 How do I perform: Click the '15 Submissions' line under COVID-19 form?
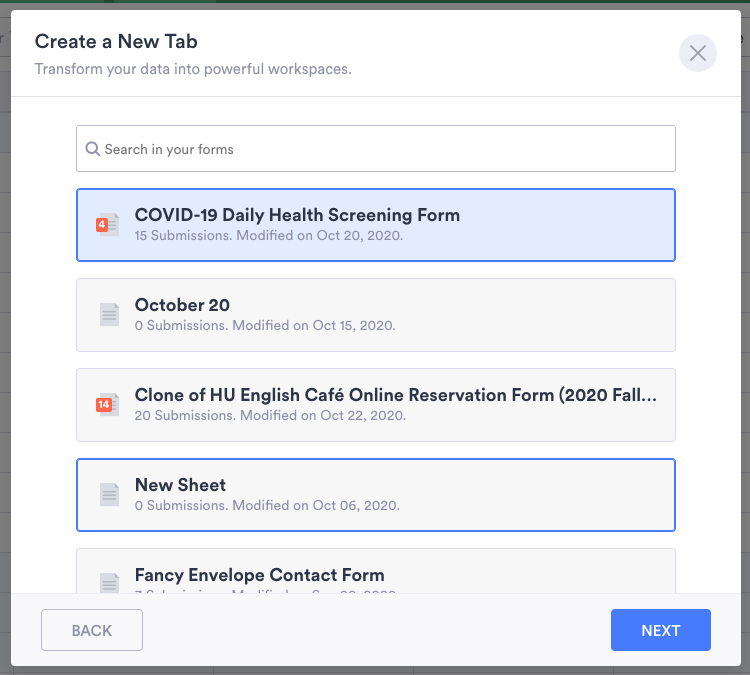[x=268, y=236]
